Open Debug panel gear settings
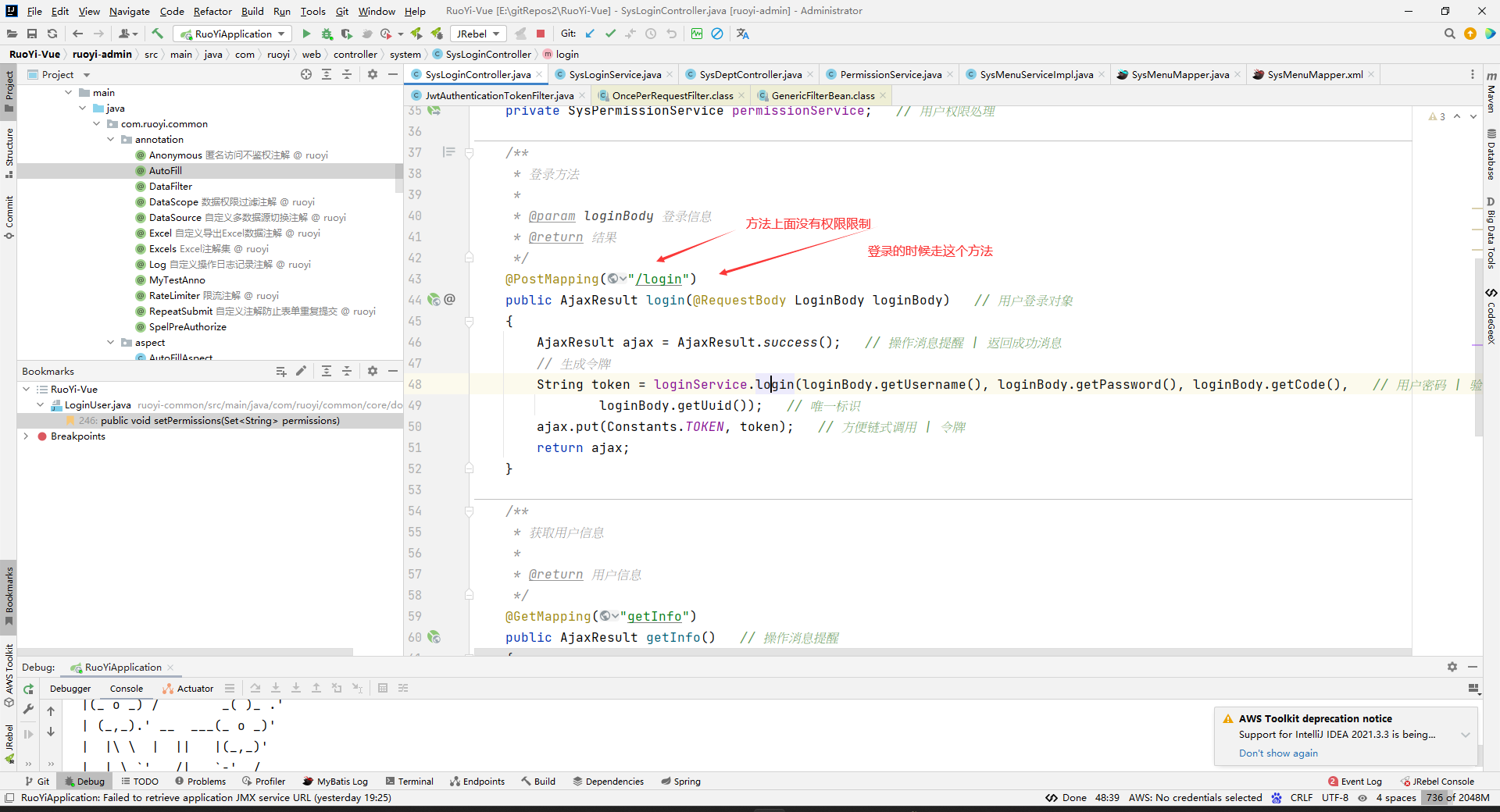 click(1452, 667)
